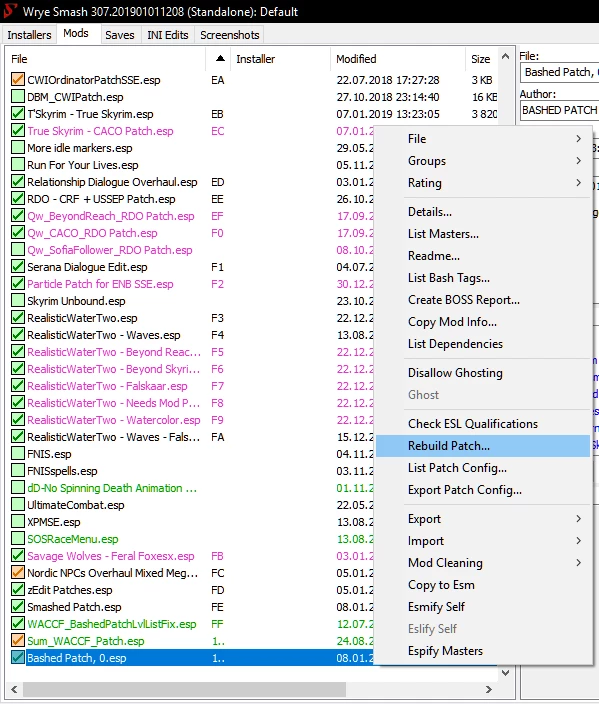Open Readme... from context menu
The width and height of the screenshot is (599, 704).
[483, 255]
